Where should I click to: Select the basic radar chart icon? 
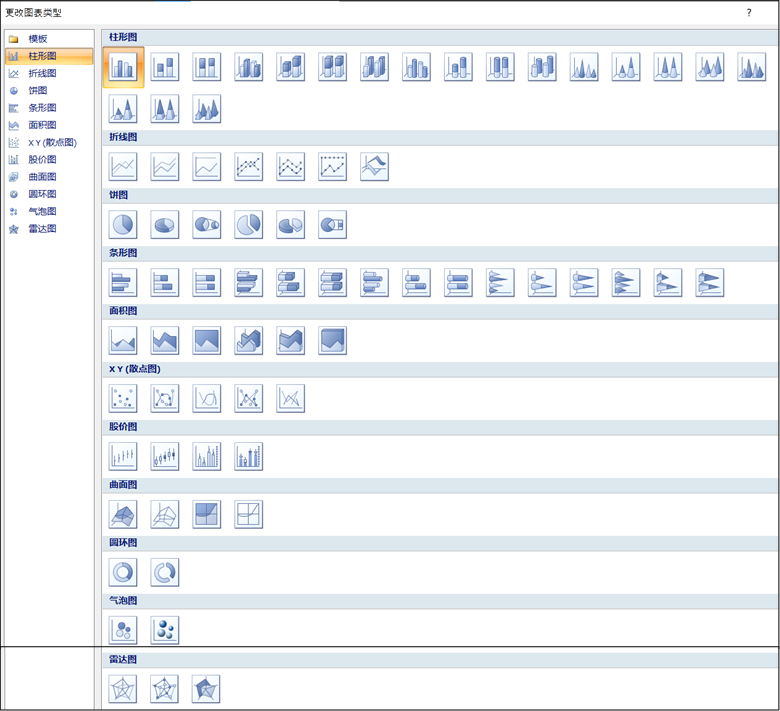click(123, 689)
